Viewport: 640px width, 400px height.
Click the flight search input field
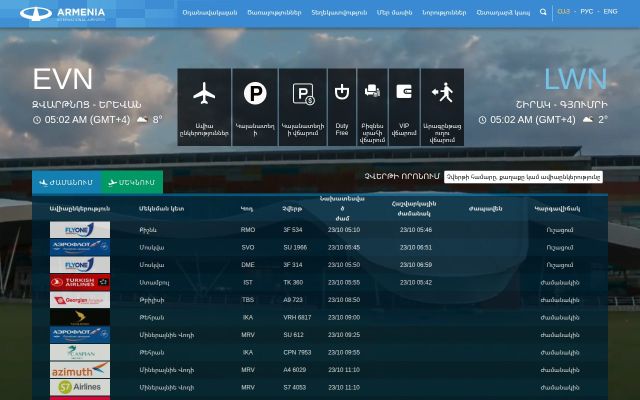(523, 177)
